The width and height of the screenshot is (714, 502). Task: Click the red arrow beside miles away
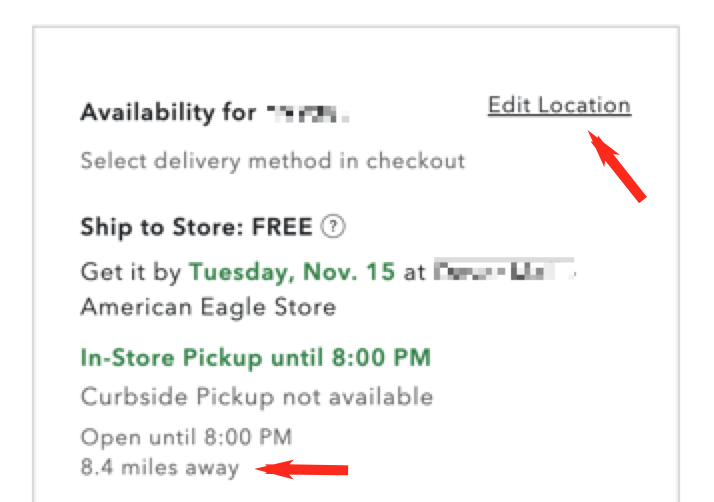point(301,469)
